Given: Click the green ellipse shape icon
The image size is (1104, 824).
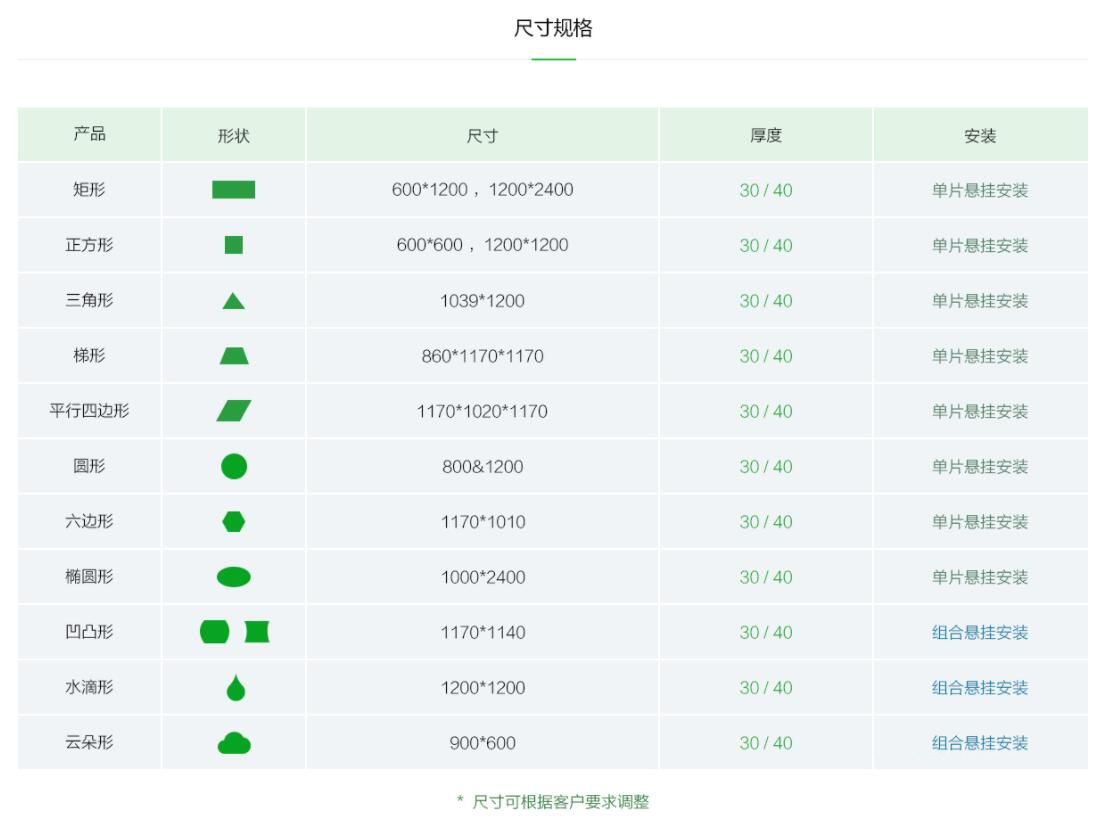Looking at the screenshot, I should pyautogui.click(x=234, y=577).
